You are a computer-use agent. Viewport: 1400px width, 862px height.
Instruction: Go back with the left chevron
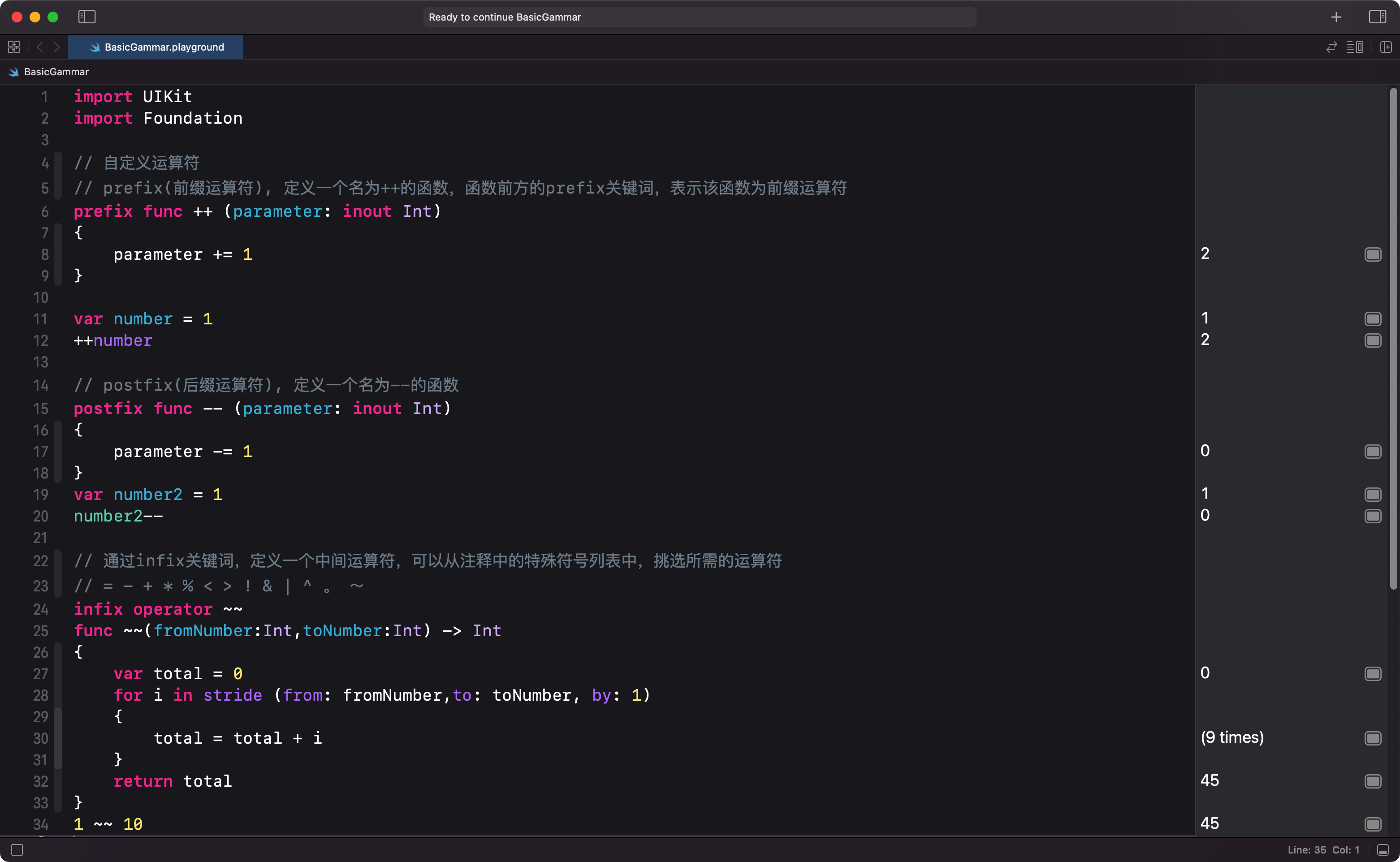click(39, 47)
